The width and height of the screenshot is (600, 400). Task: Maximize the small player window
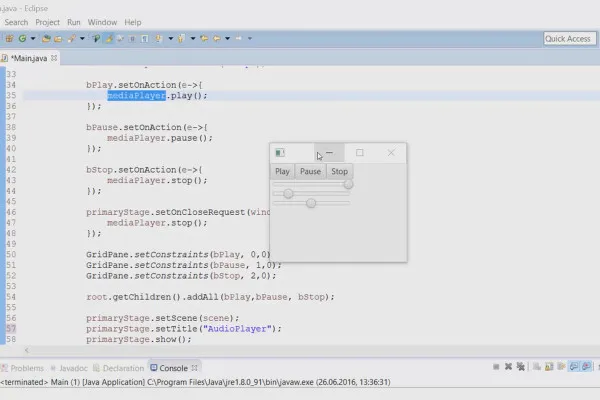360,153
